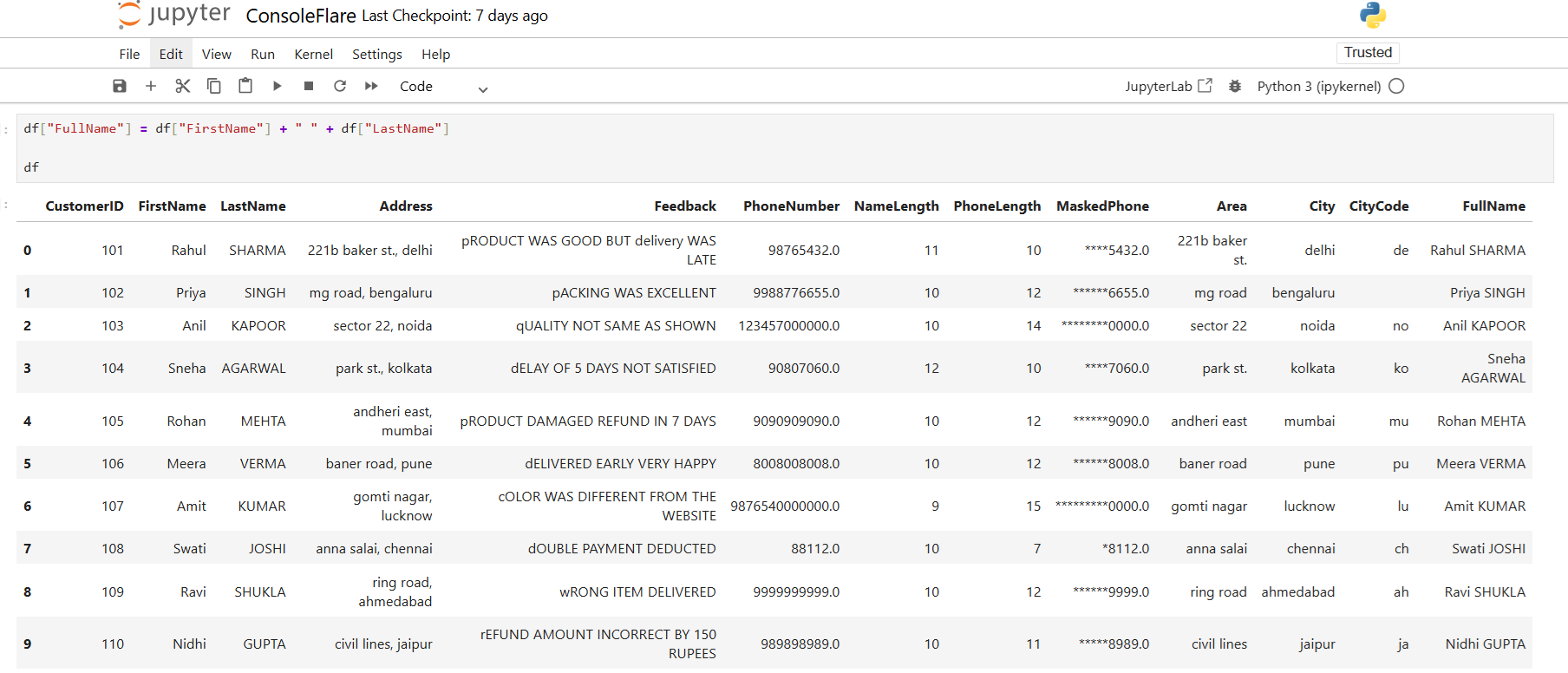
Task: Click the kernel status circle indicator
Action: point(1396,86)
